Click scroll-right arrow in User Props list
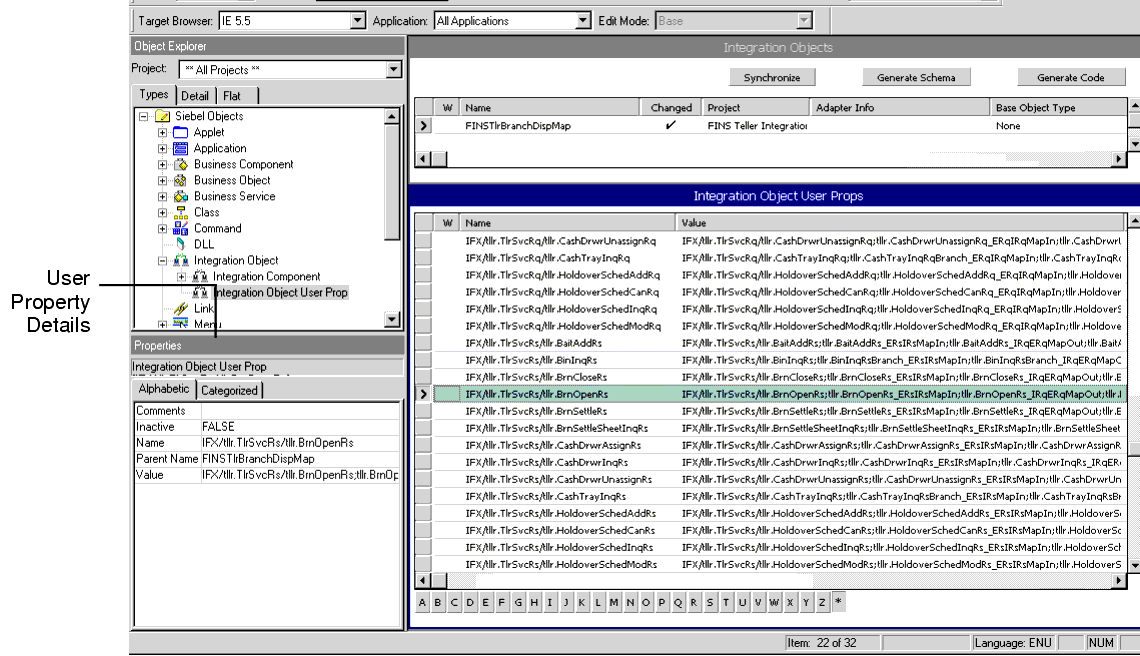1140x656 pixels. click(x=1119, y=580)
